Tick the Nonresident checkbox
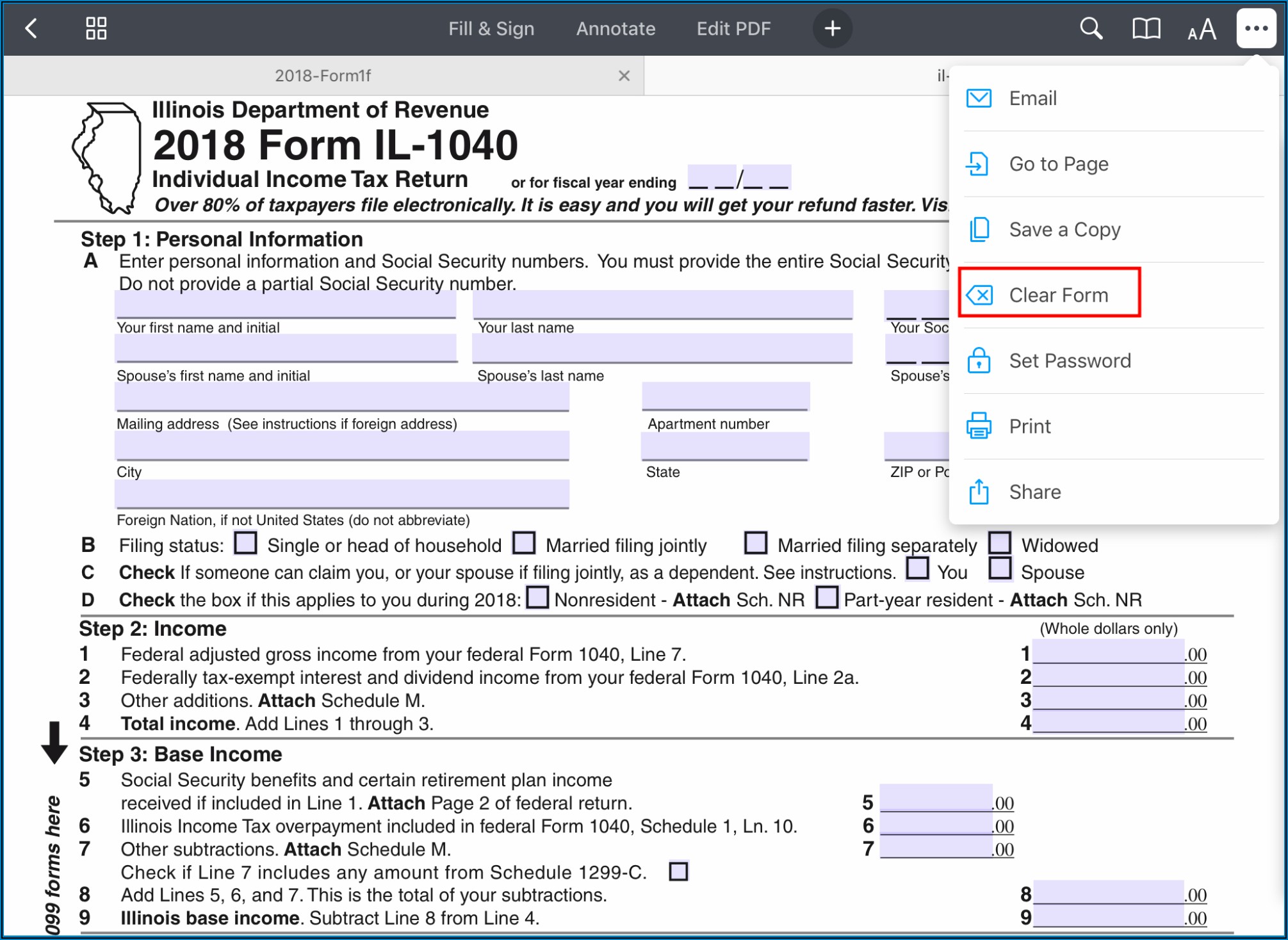 point(537,597)
